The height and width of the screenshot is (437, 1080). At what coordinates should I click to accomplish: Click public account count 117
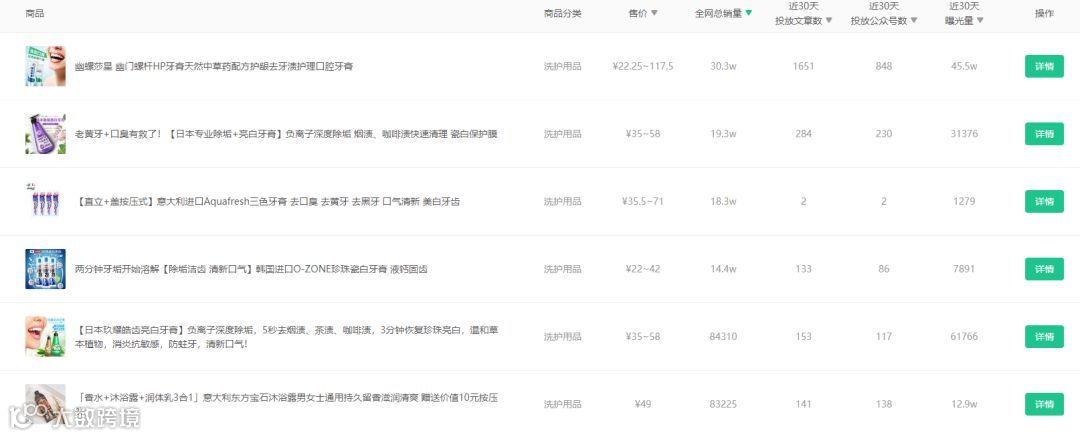884,336
